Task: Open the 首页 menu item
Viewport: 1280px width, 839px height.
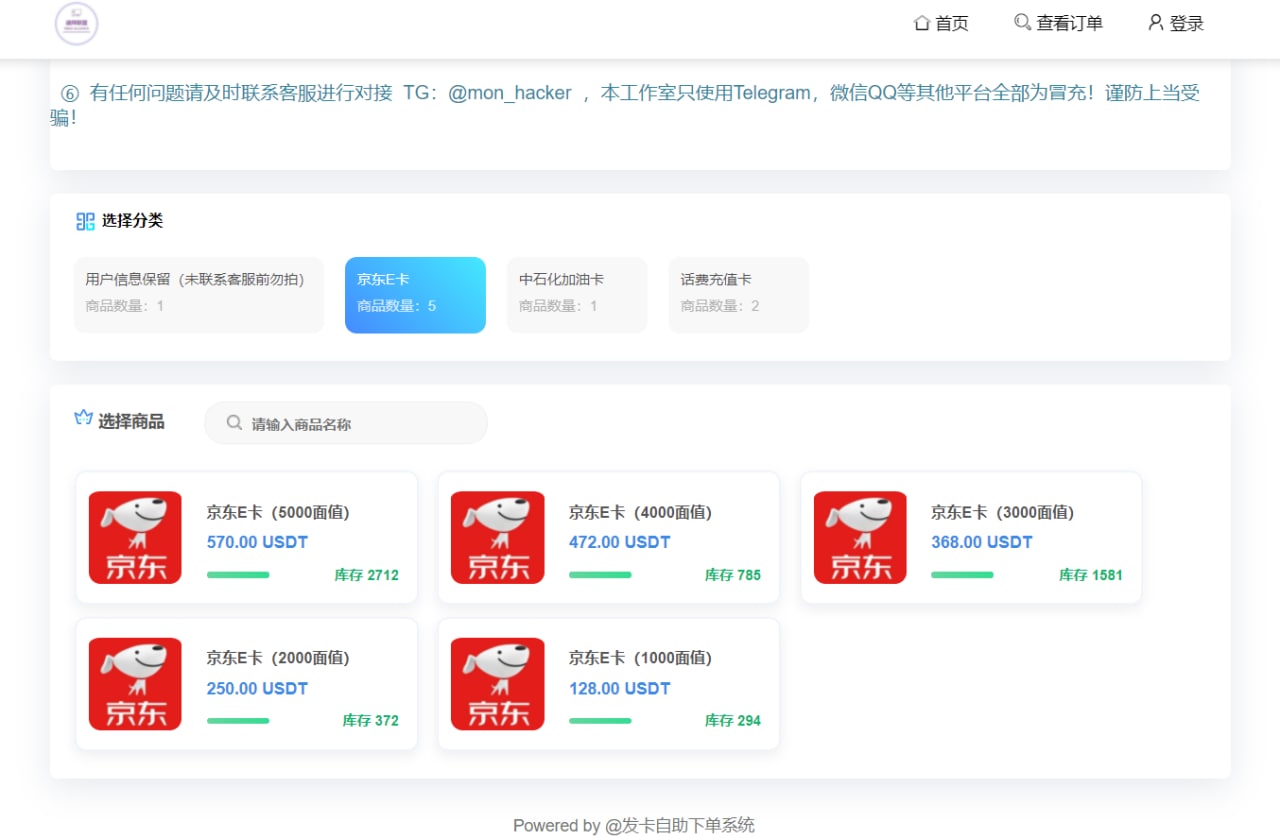Action: point(951,22)
